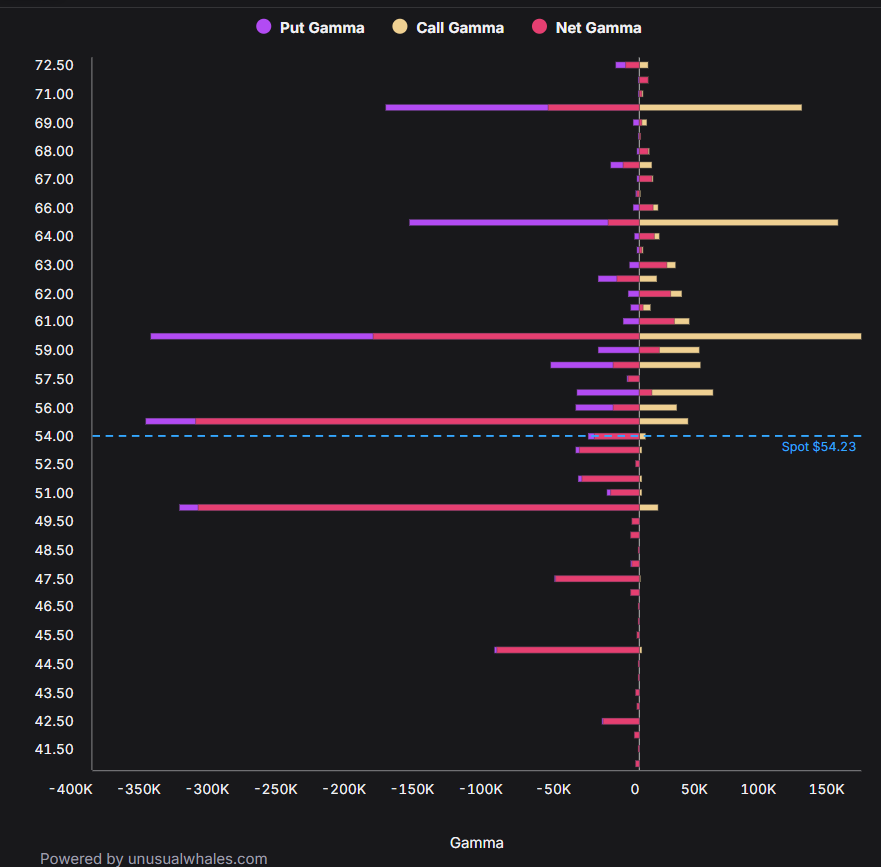Click the -250K axis tick label
881x867 pixels.
point(276,789)
